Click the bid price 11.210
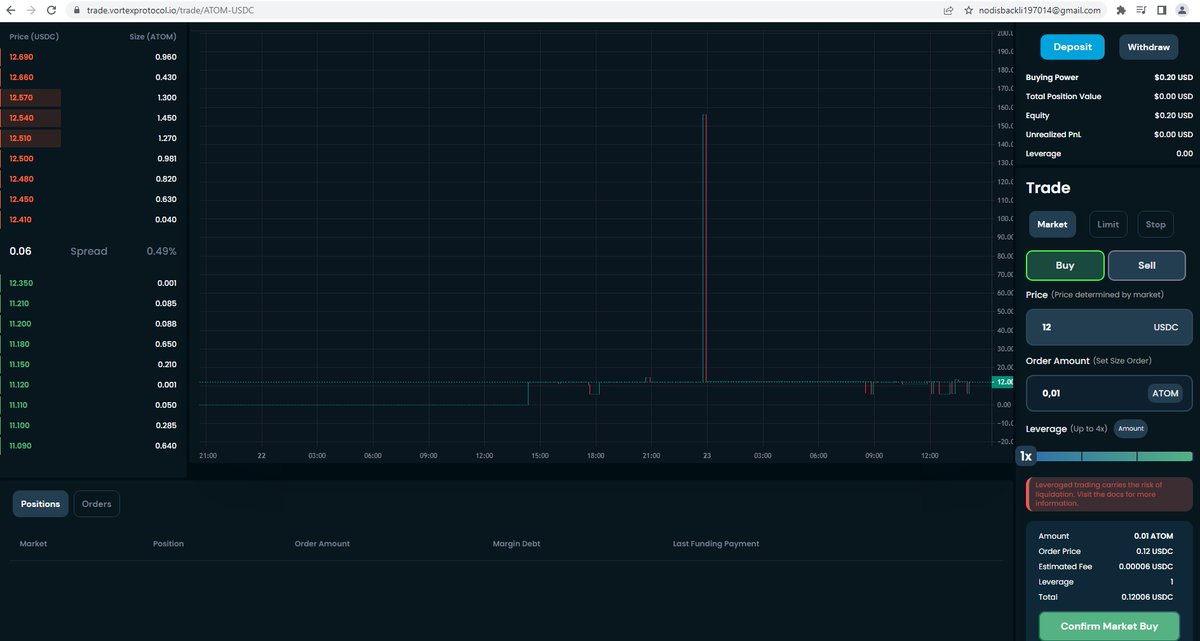Screen dimensions: 1200x641 click(x=20, y=303)
